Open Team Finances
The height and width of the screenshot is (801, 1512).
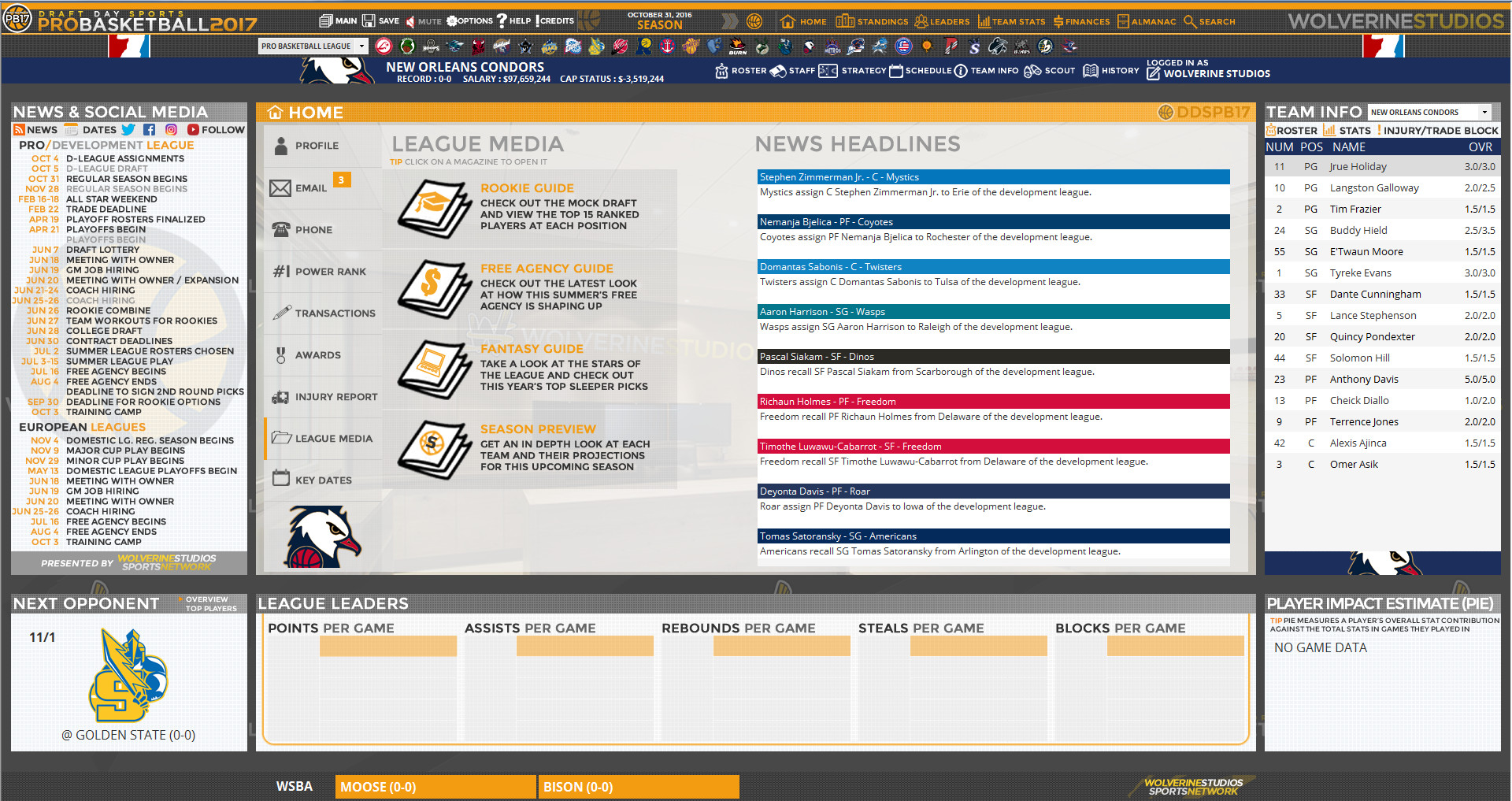click(1081, 21)
